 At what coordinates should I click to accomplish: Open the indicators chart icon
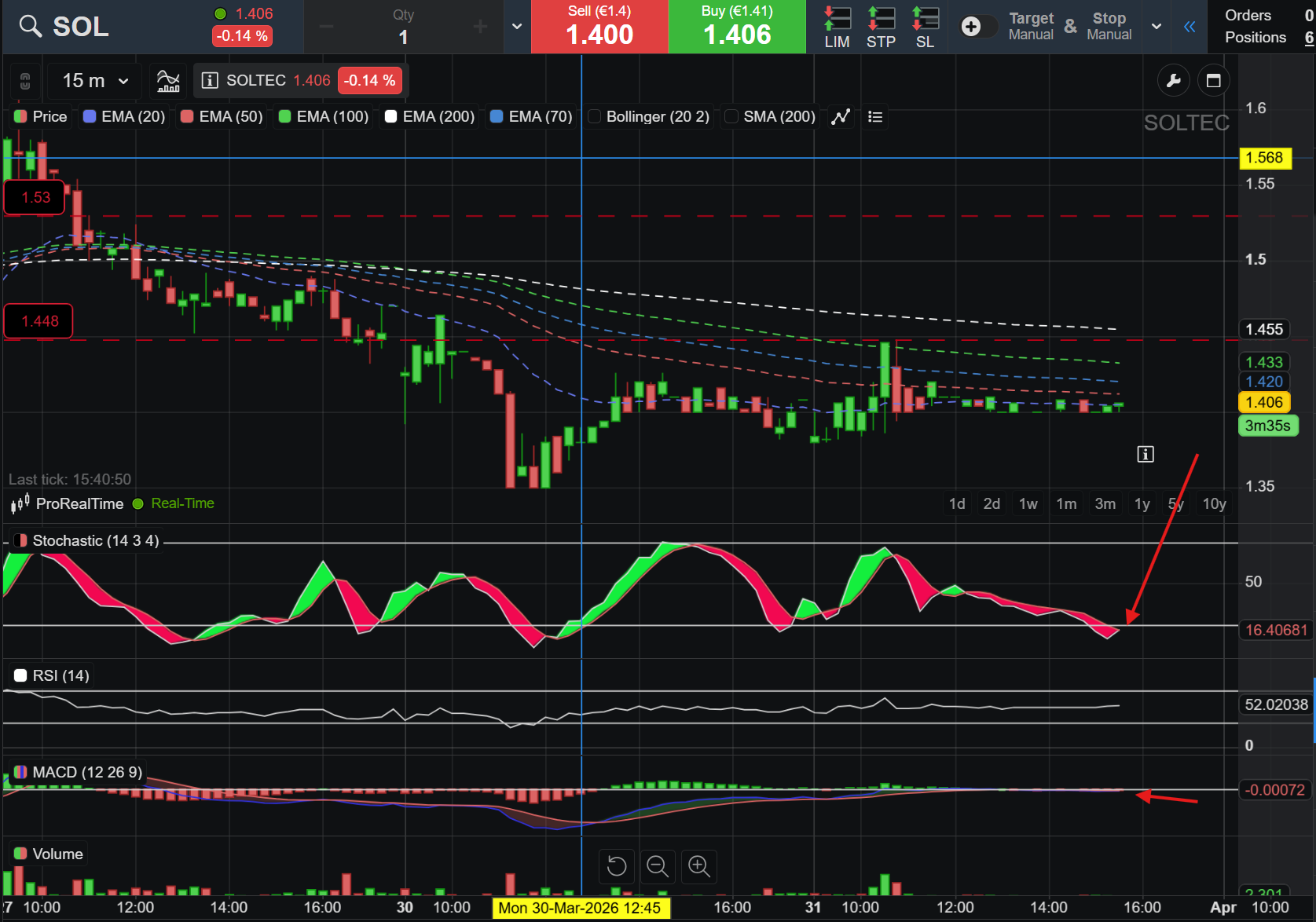(x=168, y=80)
